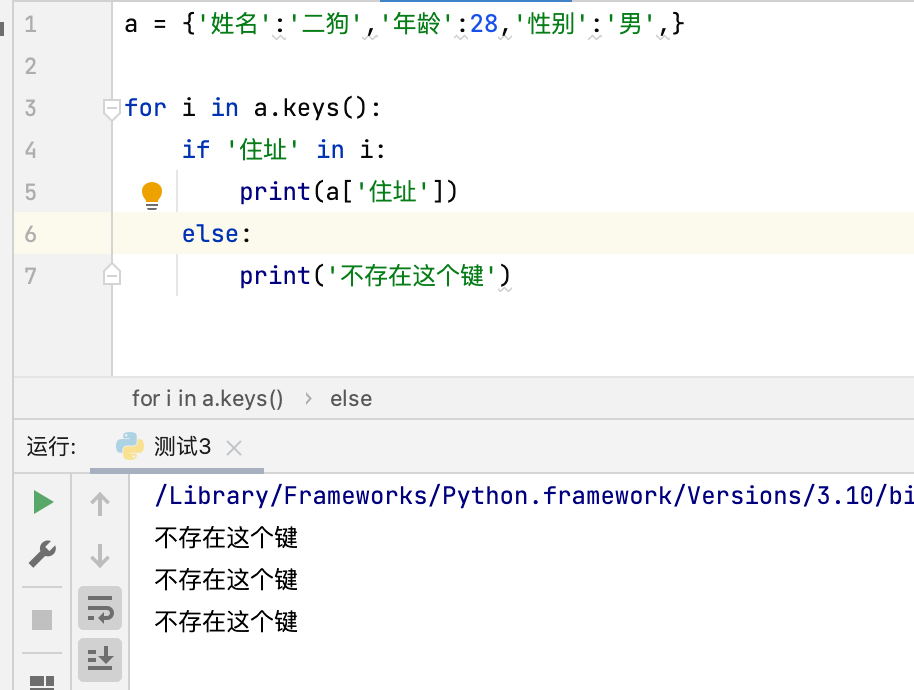Close the 测试3 run tab

(234, 448)
